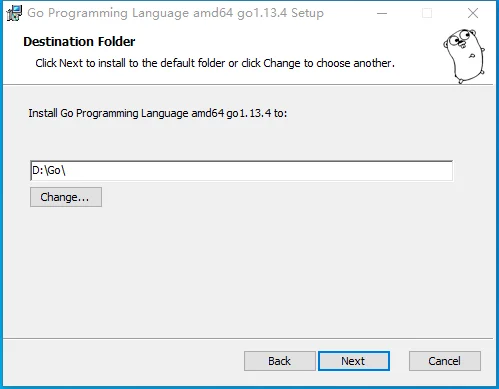The image size is (499, 389).
Task: Click the 'Destination Folder' heading
Action: click(x=79, y=42)
